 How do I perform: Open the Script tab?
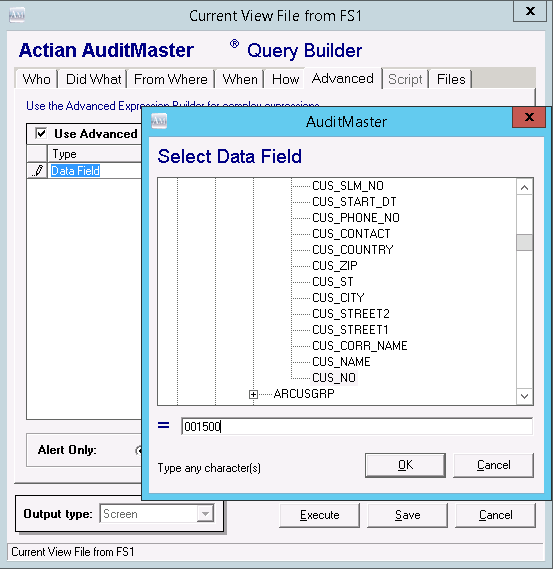click(405, 79)
